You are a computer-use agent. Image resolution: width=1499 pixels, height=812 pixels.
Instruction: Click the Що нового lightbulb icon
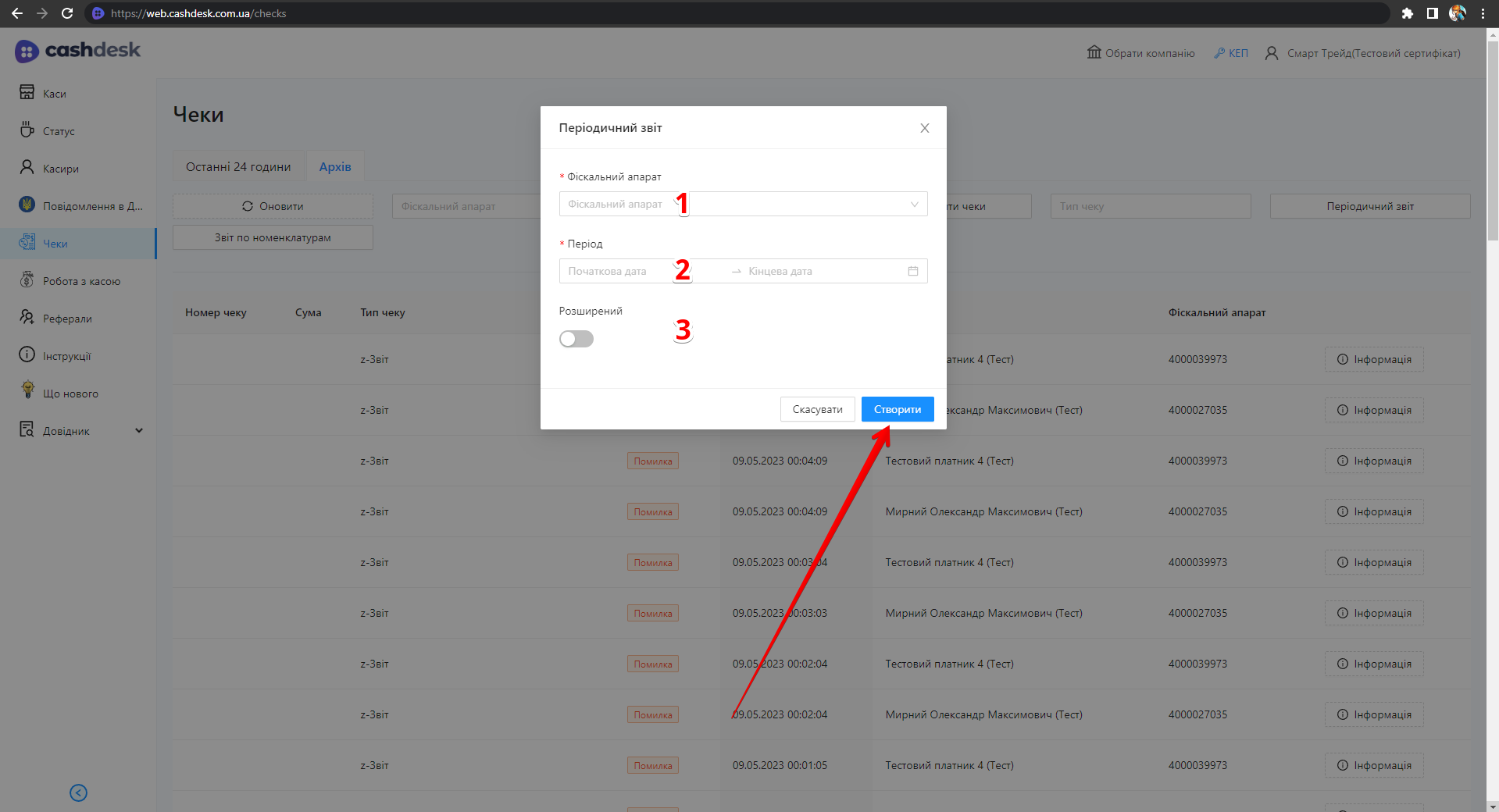[x=28, y=390]
